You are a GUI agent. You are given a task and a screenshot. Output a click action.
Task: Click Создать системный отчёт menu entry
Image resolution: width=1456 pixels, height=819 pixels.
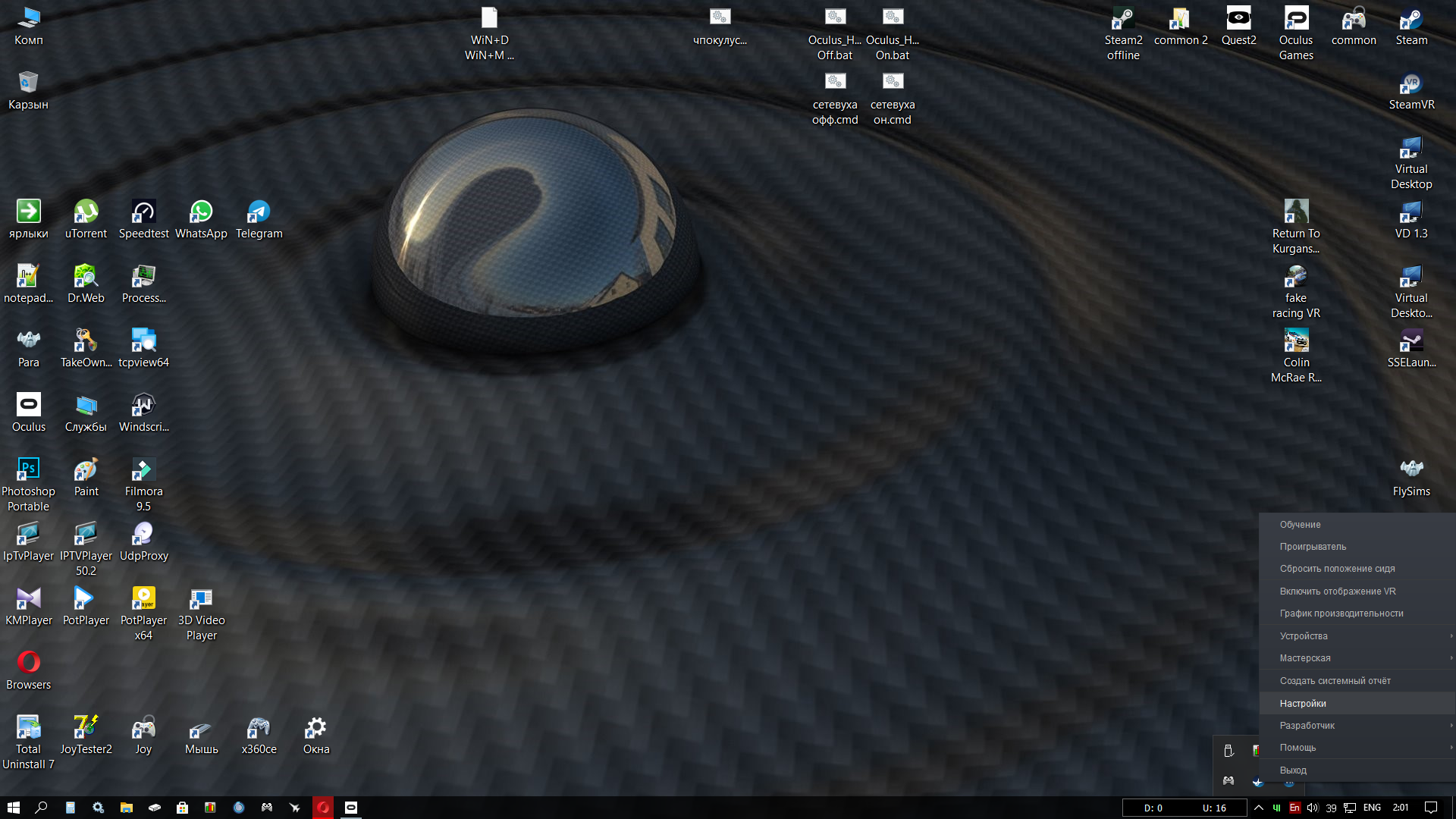pyautogui.click(x=1357, y=680)
